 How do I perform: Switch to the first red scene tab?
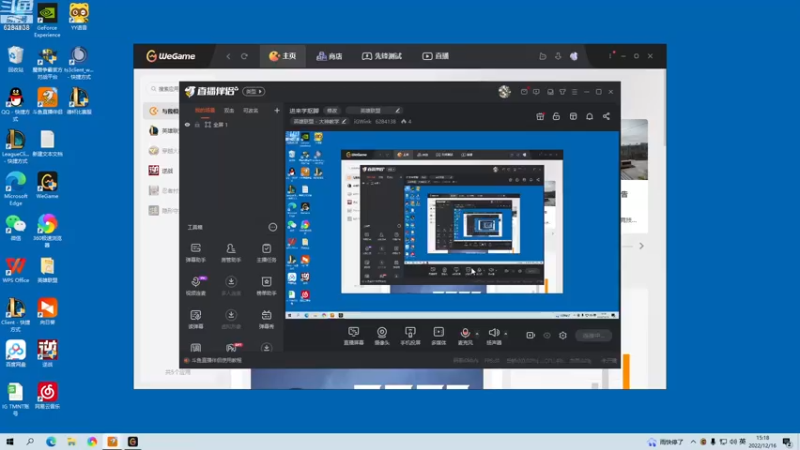(205, 110)
